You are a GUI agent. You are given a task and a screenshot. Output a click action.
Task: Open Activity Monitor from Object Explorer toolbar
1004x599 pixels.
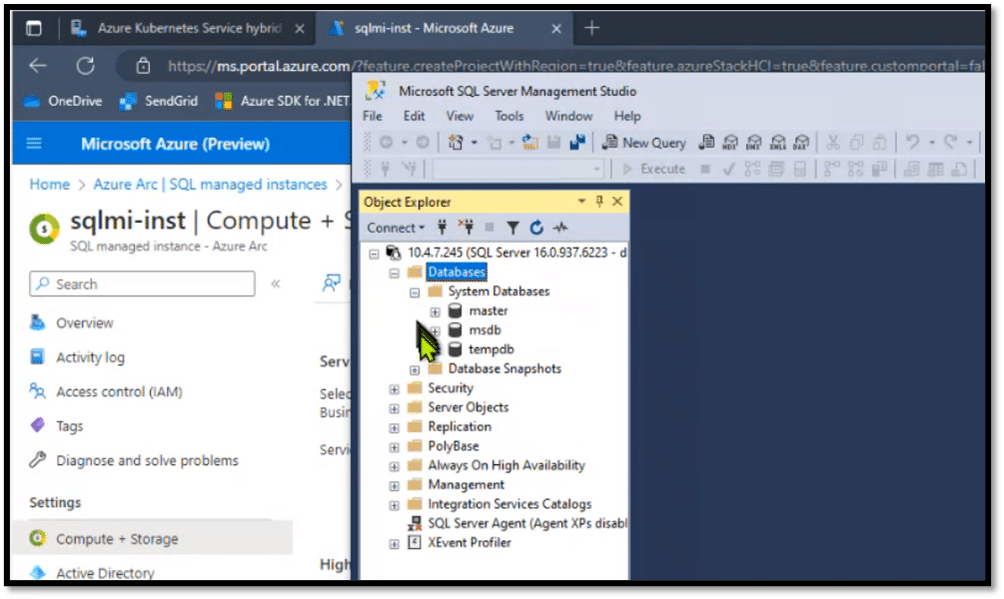561,227
